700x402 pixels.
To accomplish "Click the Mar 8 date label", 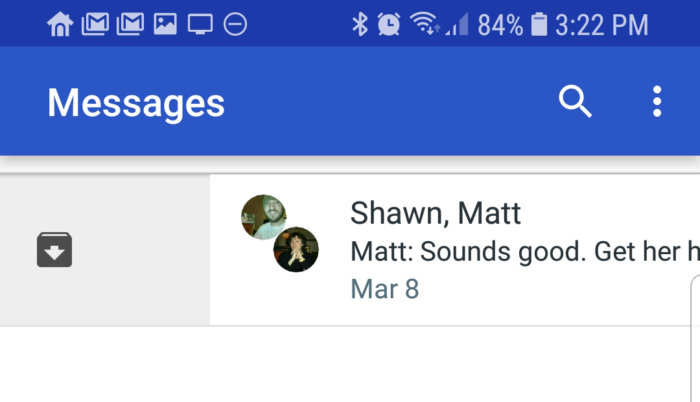I will point(384,289).
